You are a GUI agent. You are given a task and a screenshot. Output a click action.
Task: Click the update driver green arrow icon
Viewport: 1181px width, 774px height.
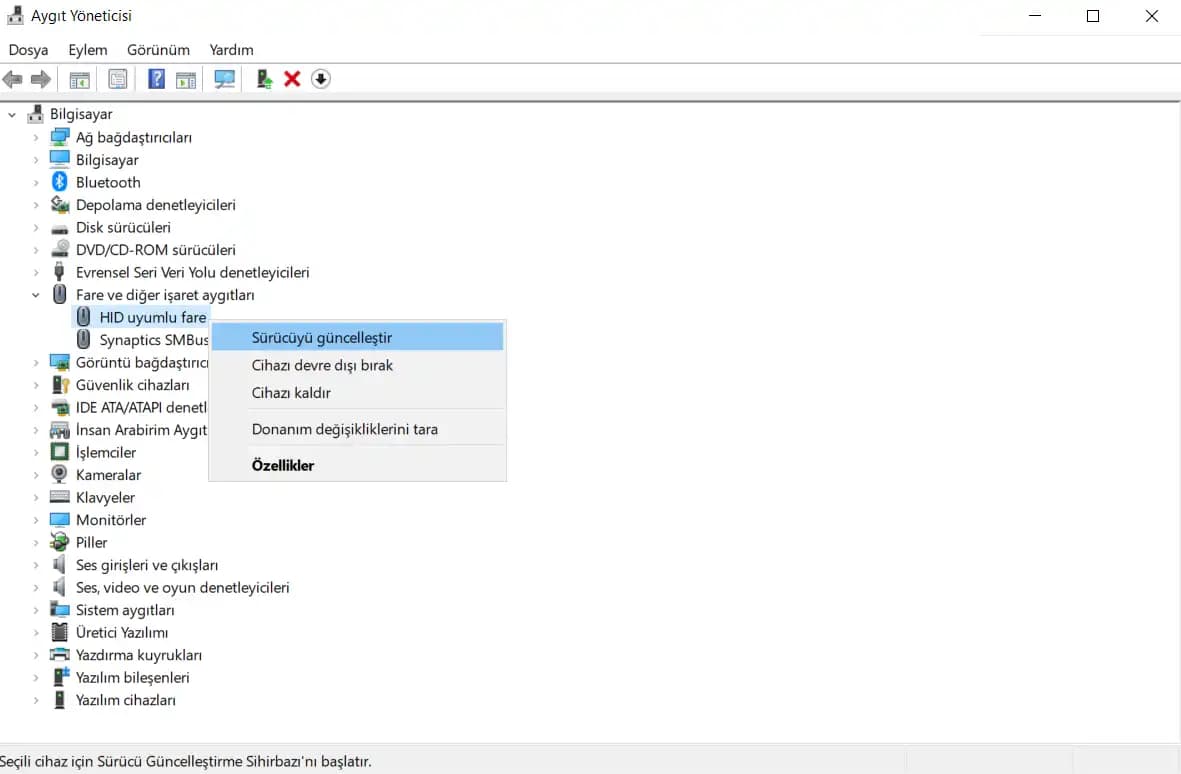click(264, 79)
